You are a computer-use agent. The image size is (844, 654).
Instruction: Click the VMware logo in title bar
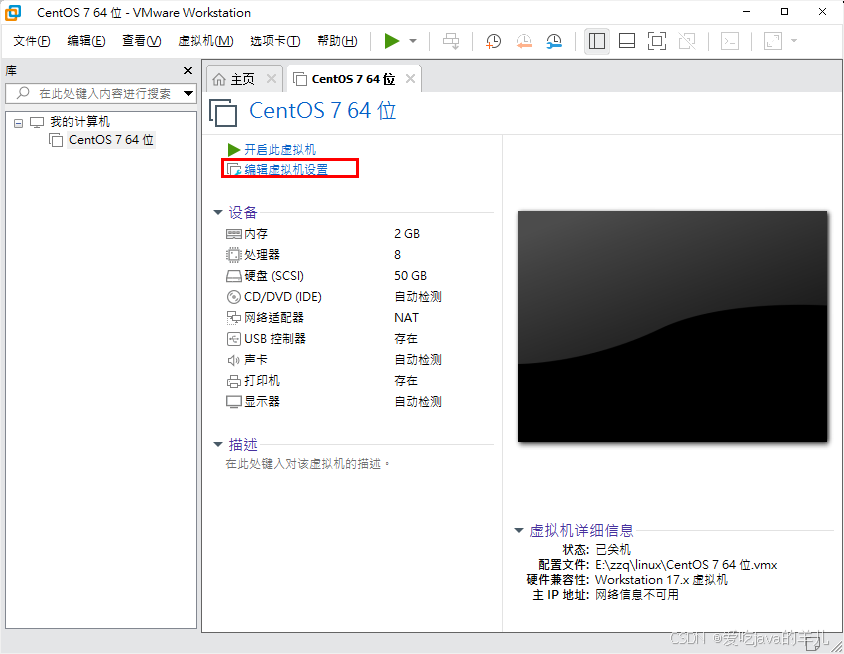[13, 12]
